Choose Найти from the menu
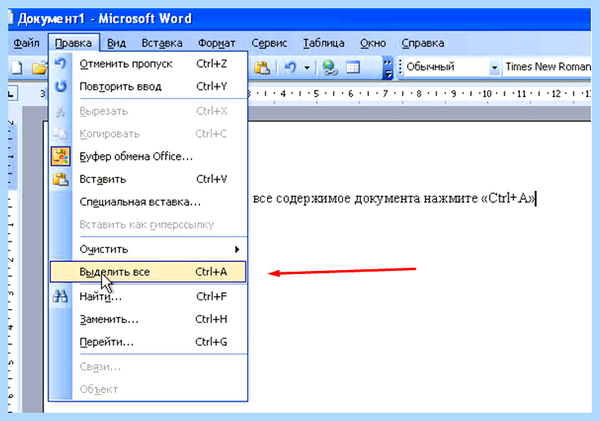 pos(148,296)
